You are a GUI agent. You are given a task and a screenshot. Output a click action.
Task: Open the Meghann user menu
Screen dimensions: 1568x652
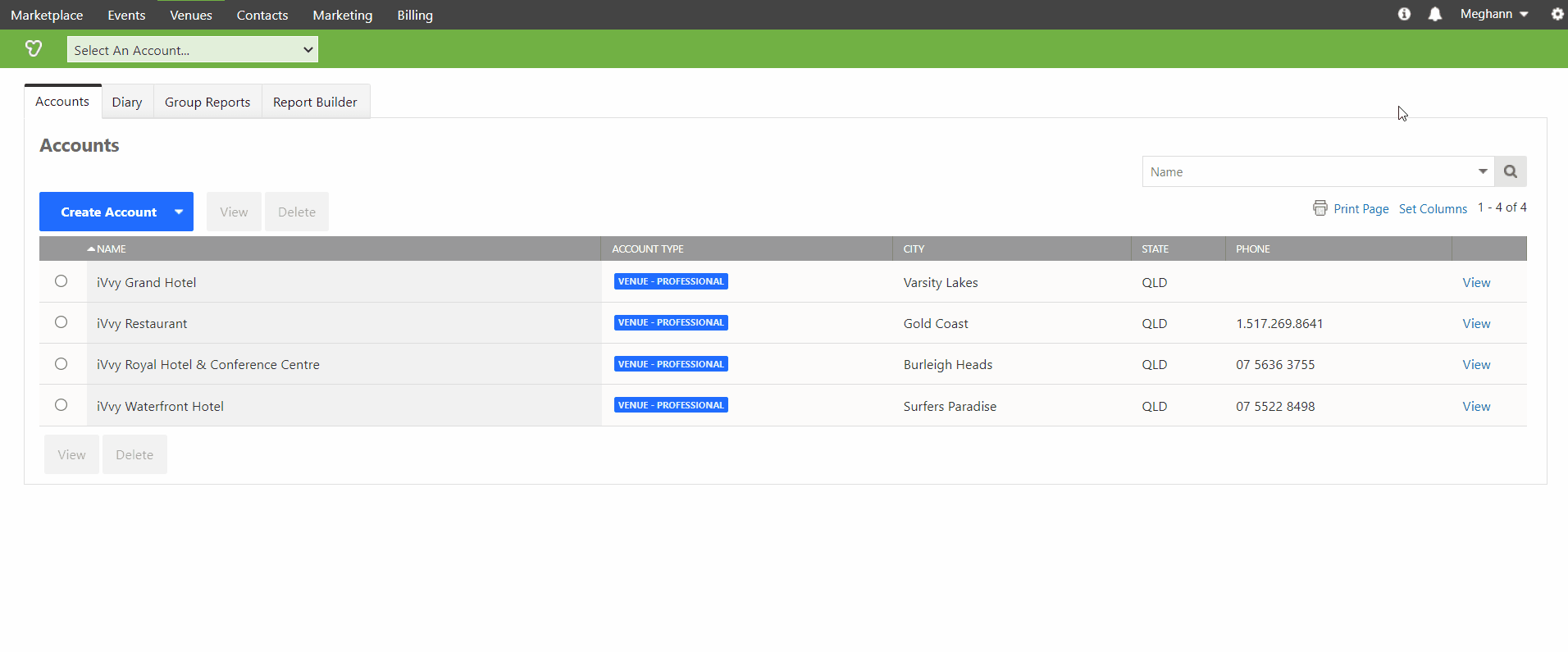(1494, 14)
